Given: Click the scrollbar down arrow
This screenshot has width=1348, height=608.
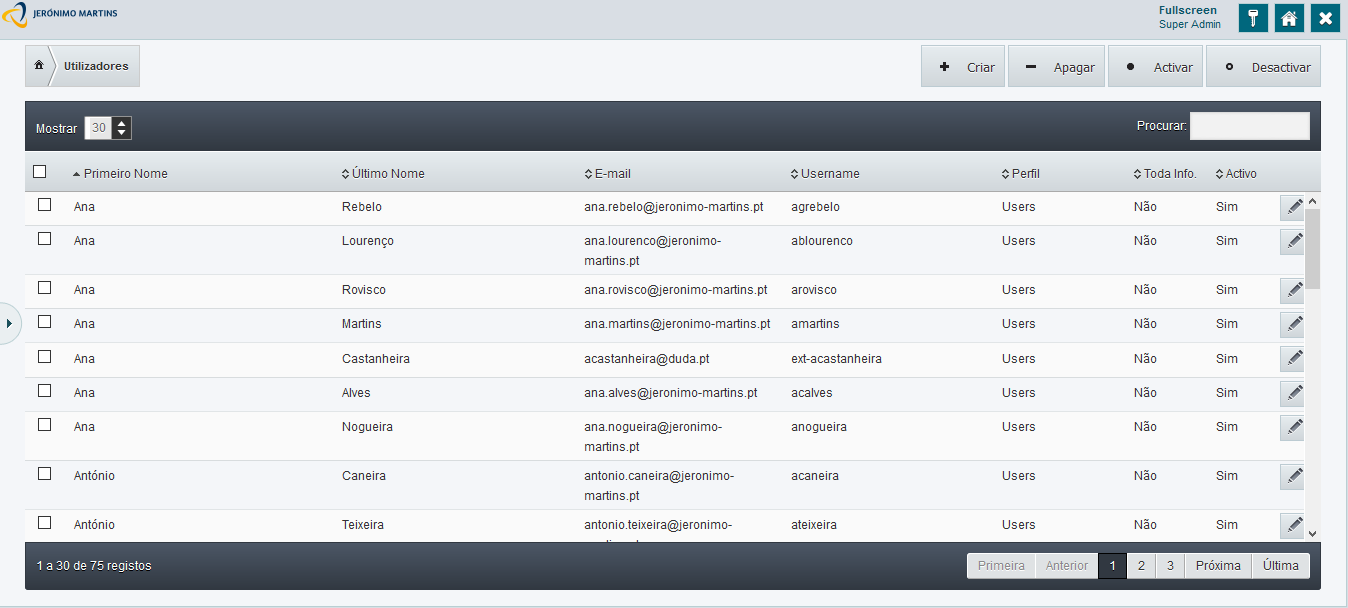Looking at the screenshot, I should 1313,534.
